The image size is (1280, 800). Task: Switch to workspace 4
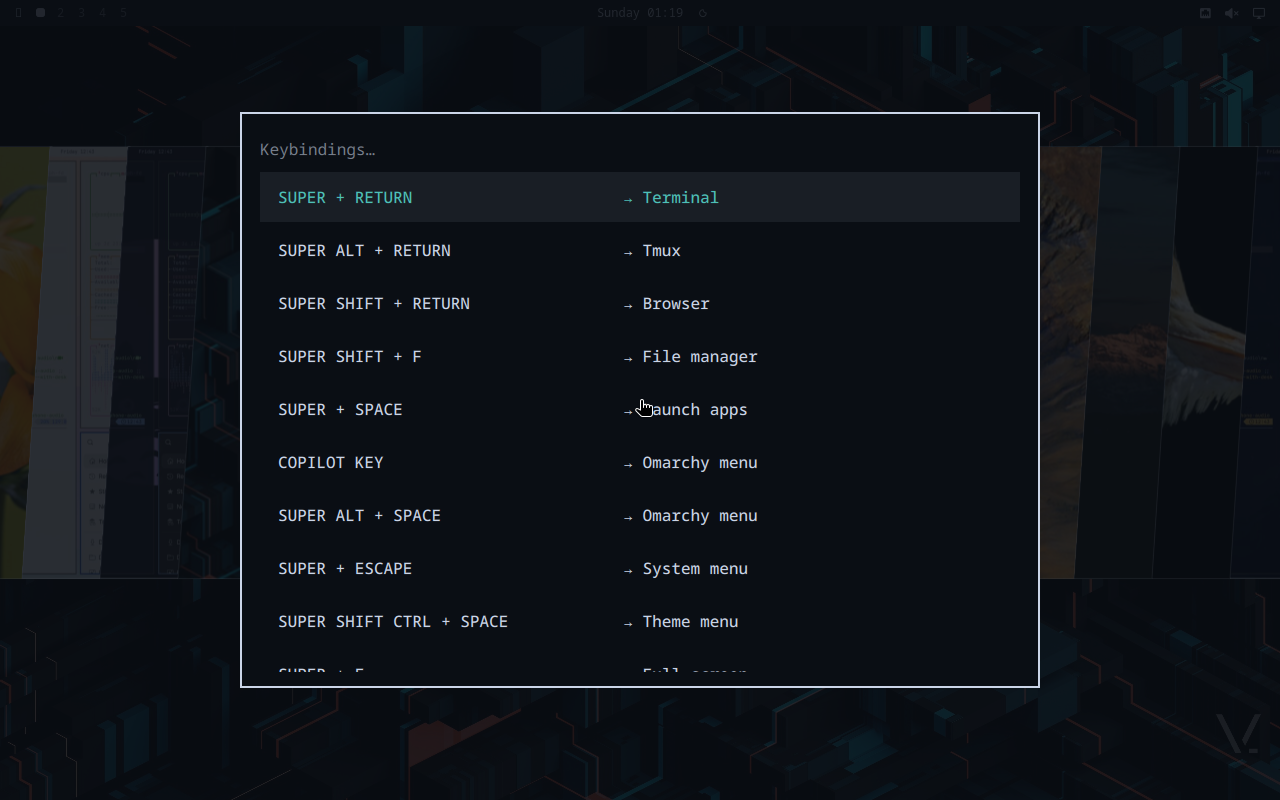[x=102, y=13]
